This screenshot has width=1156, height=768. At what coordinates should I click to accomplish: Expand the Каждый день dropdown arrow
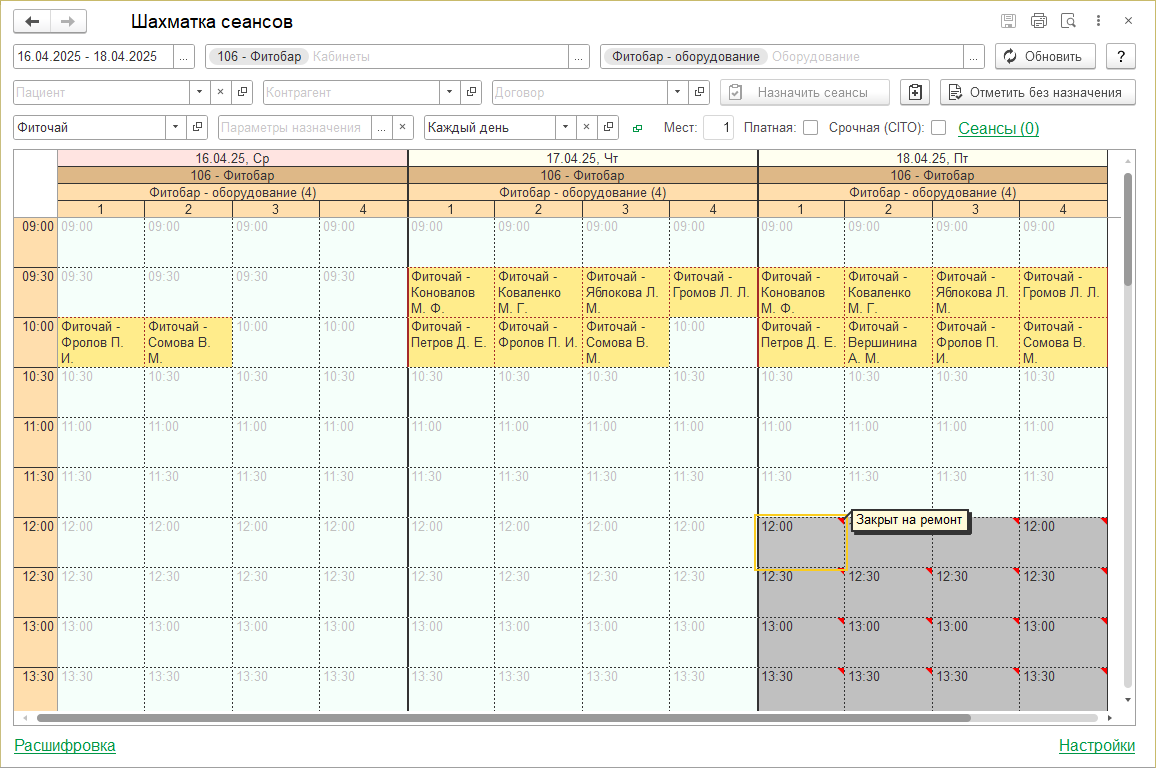click(565, 128)
